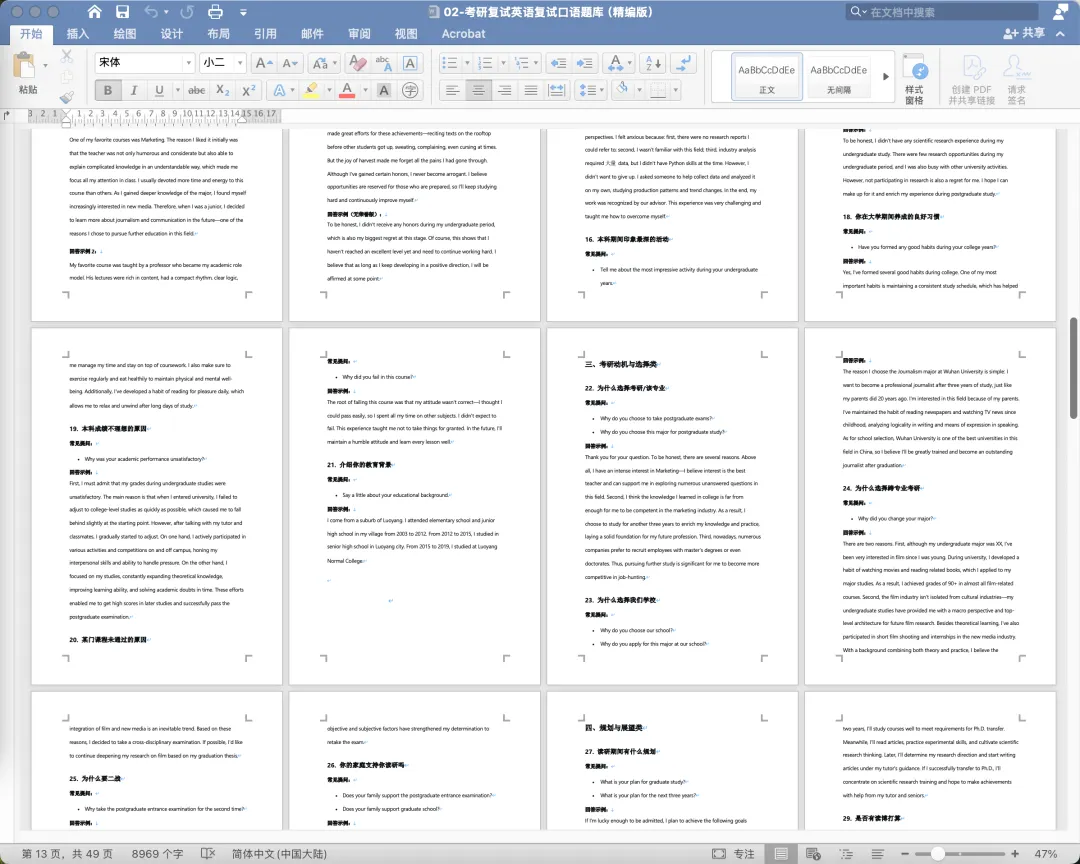Clear all formatting with eraser icon

357,63
